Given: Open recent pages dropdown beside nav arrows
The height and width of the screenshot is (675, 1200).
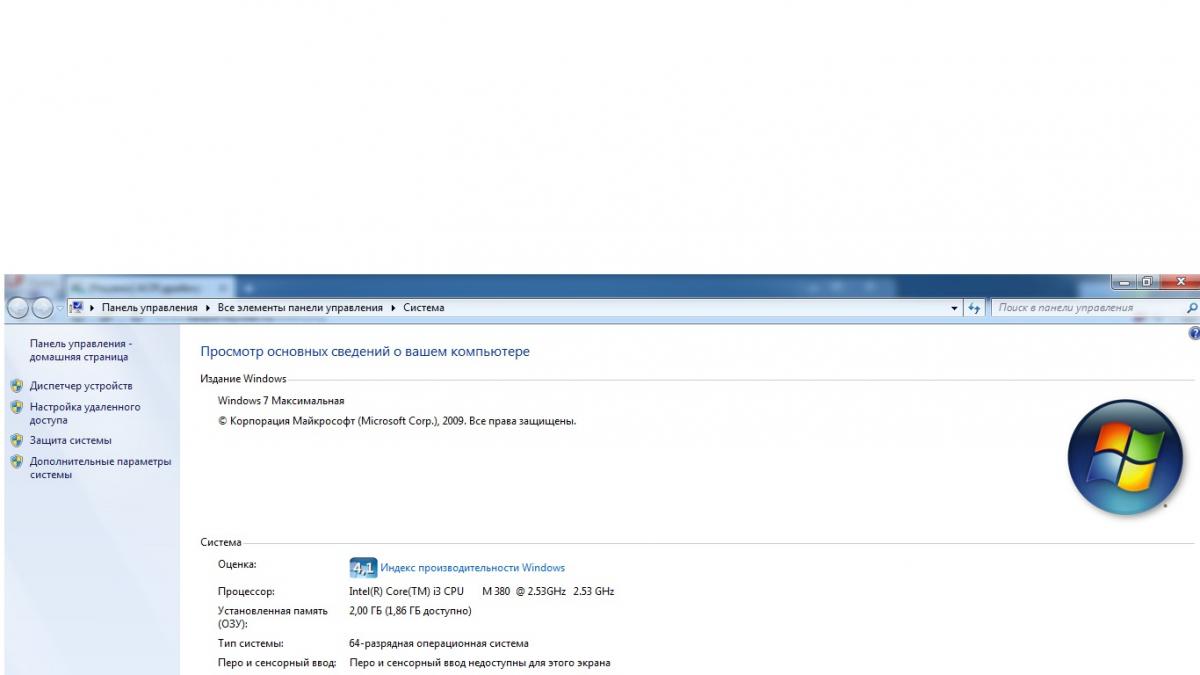Looking at the screenshot, I should coord(60,308).
